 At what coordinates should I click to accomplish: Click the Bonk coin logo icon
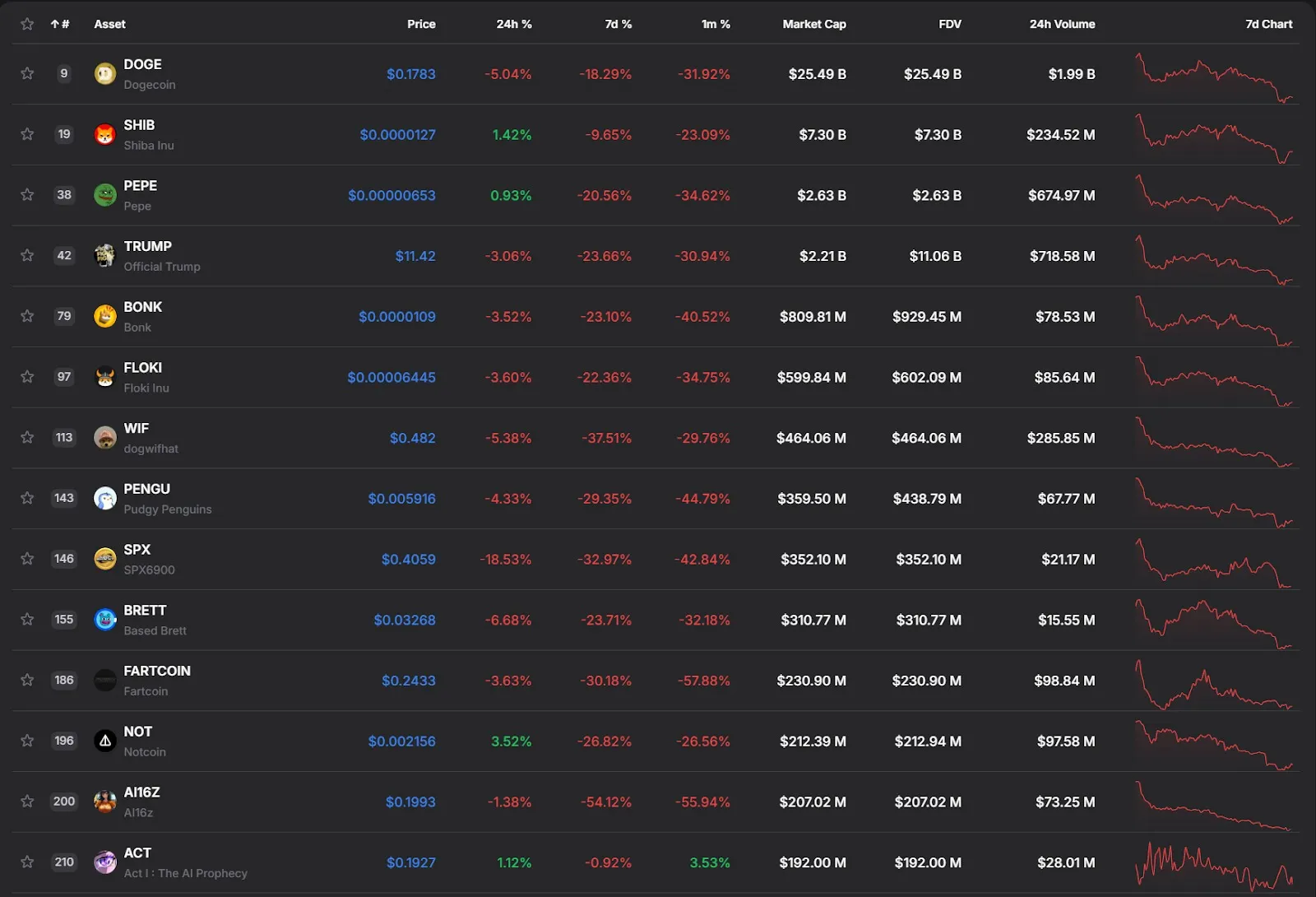(x=105, y=316)
